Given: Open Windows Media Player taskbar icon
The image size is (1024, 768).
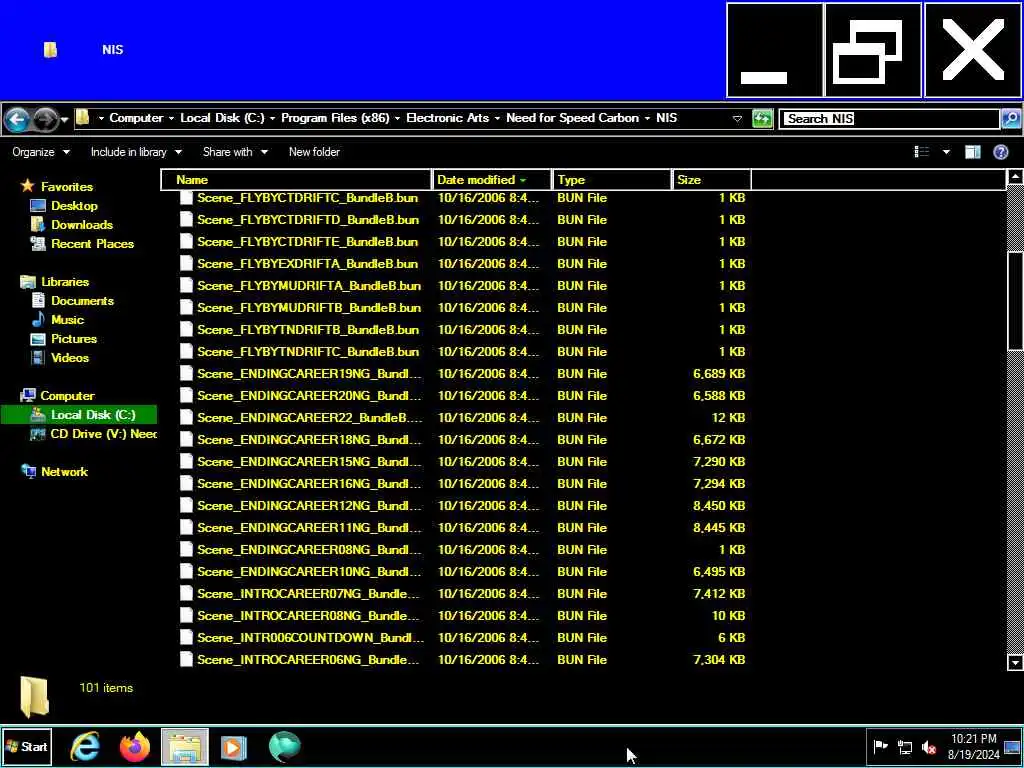Looking at the screenshot, I should click(x=234, y=747).
